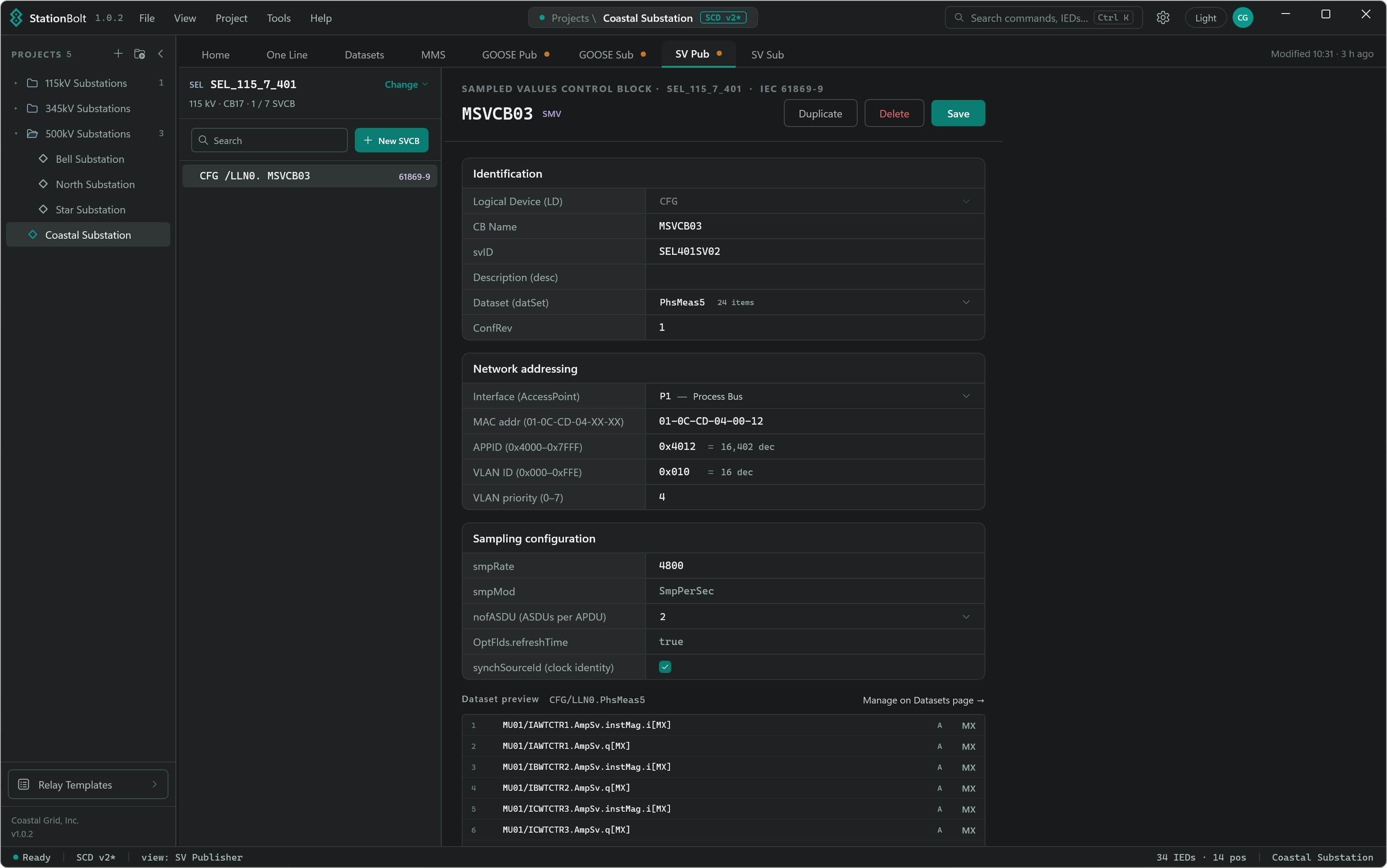
Task: Edit the ConfRev value field
Action: click(815, 327)
